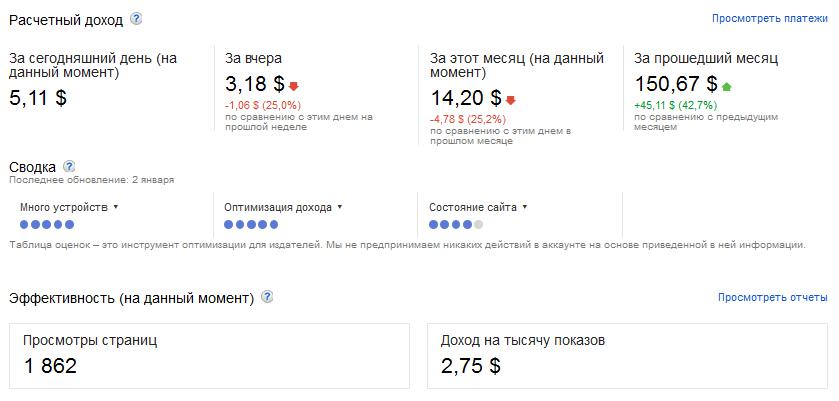This screenshot has height=401, width=839.
Task: Select Просмотры страниц metric card
Action: (x=209, y=355)
